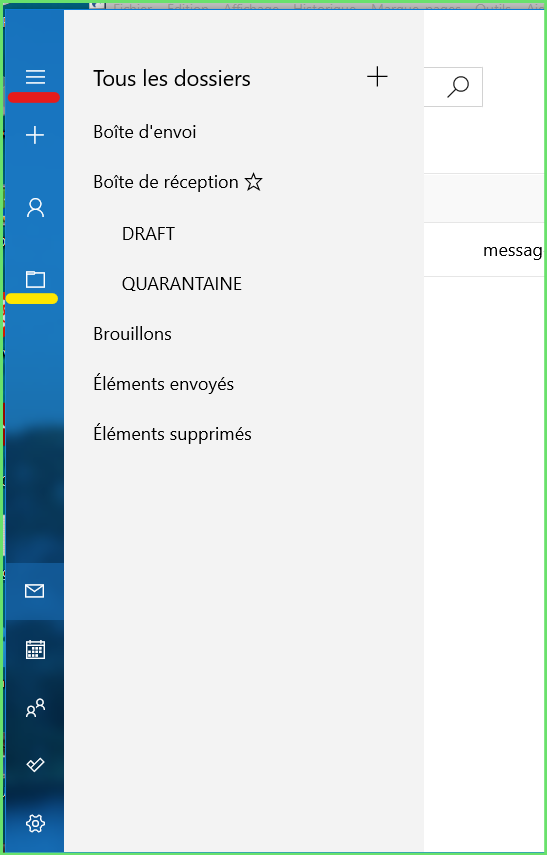Open the Éléments envoyés folder
The height and width of the screenshot is (855, 547).
164,384
